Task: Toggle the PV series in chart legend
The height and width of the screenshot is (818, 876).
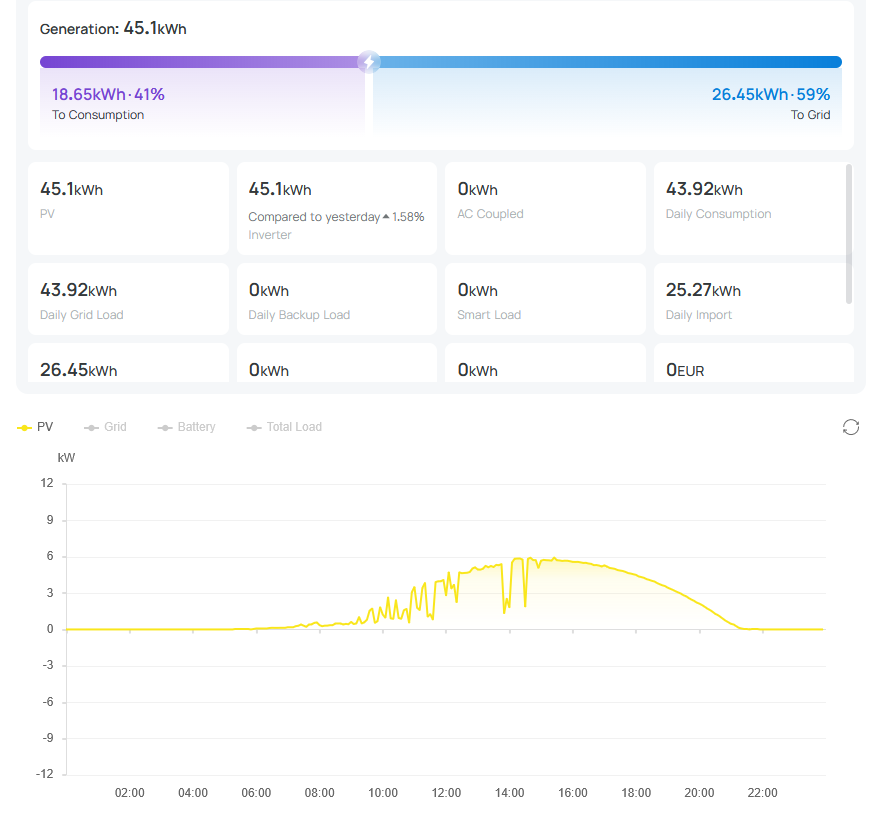Action: pos(36,427)
